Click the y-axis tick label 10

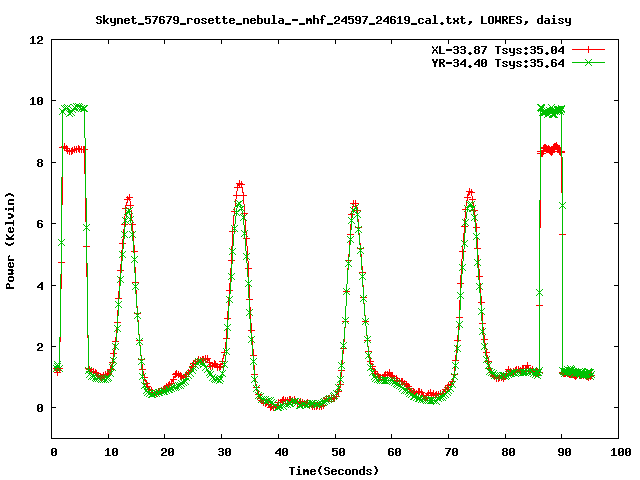tap(36, 101)
